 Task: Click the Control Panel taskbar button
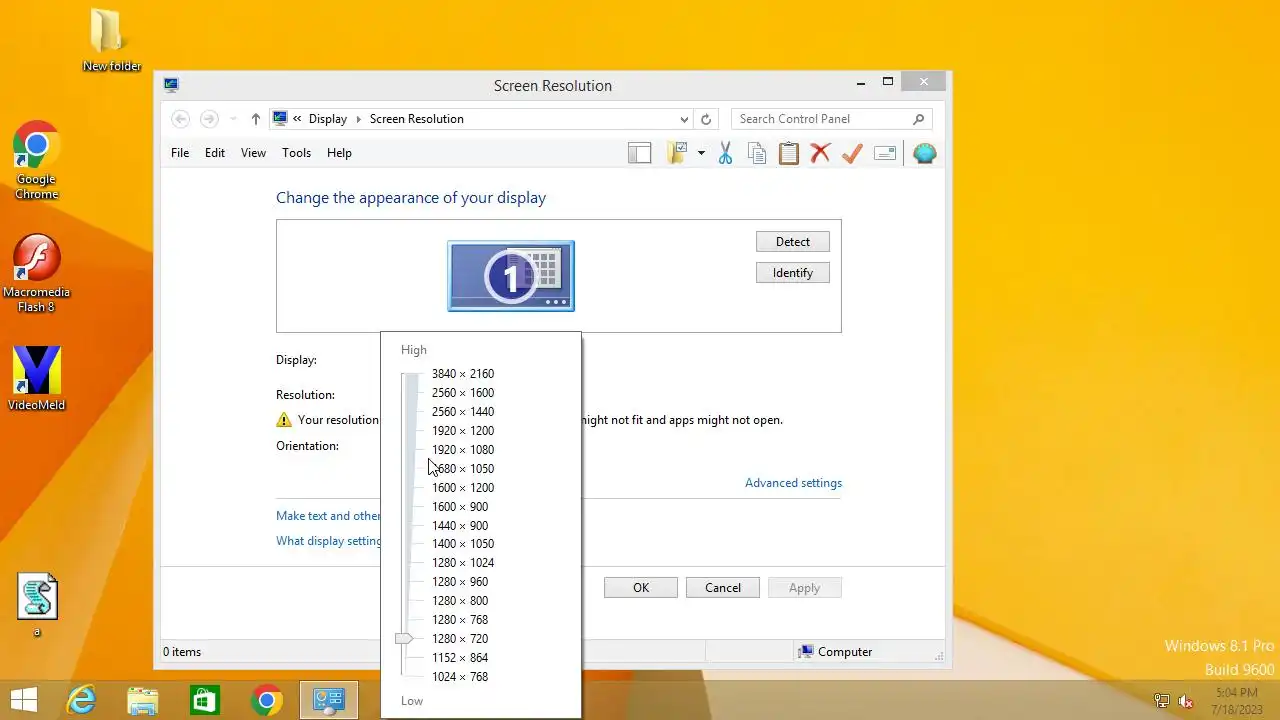coord(329,700)
